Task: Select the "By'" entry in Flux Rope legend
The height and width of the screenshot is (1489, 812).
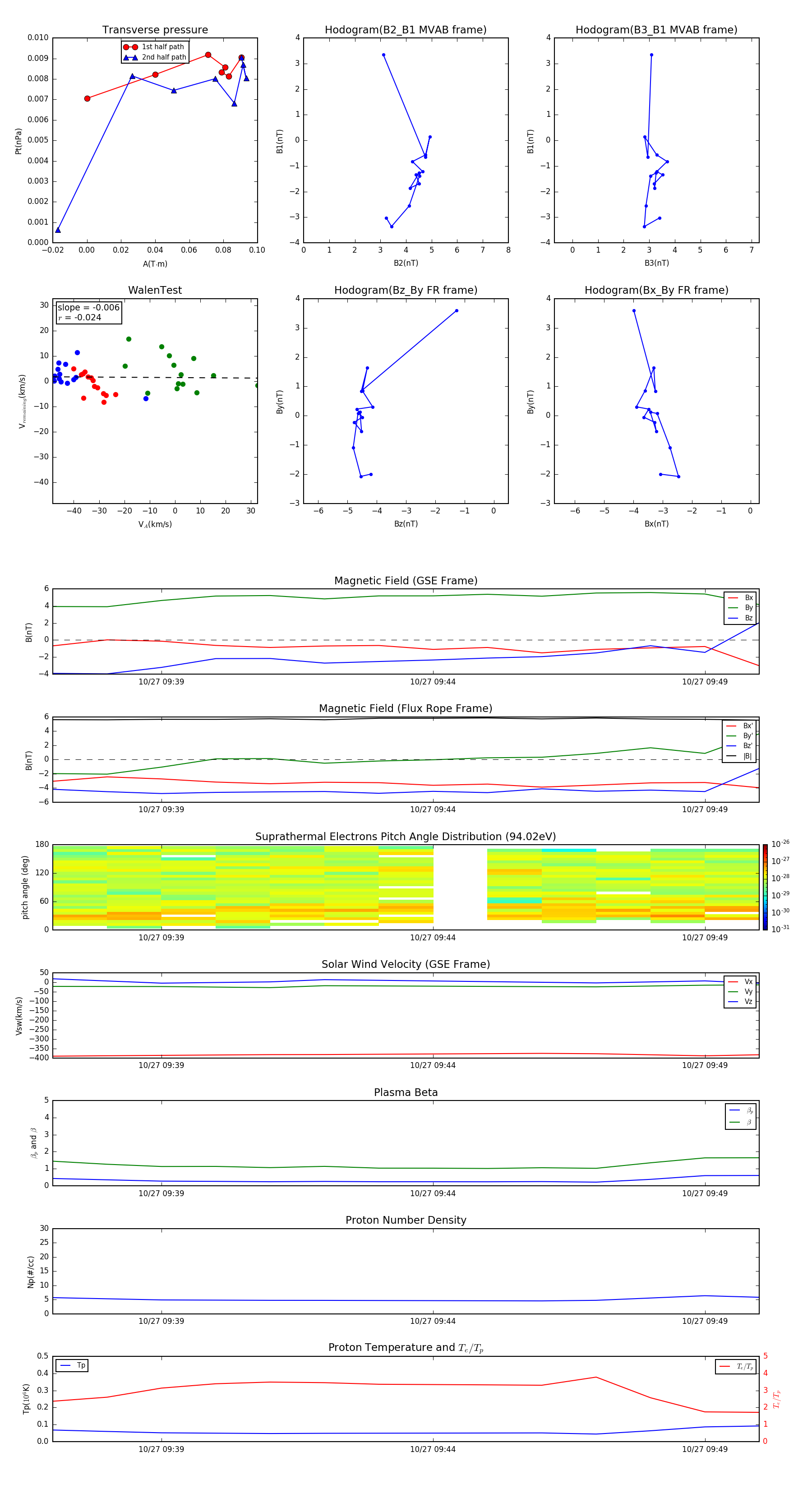Action: click(740, 736)
